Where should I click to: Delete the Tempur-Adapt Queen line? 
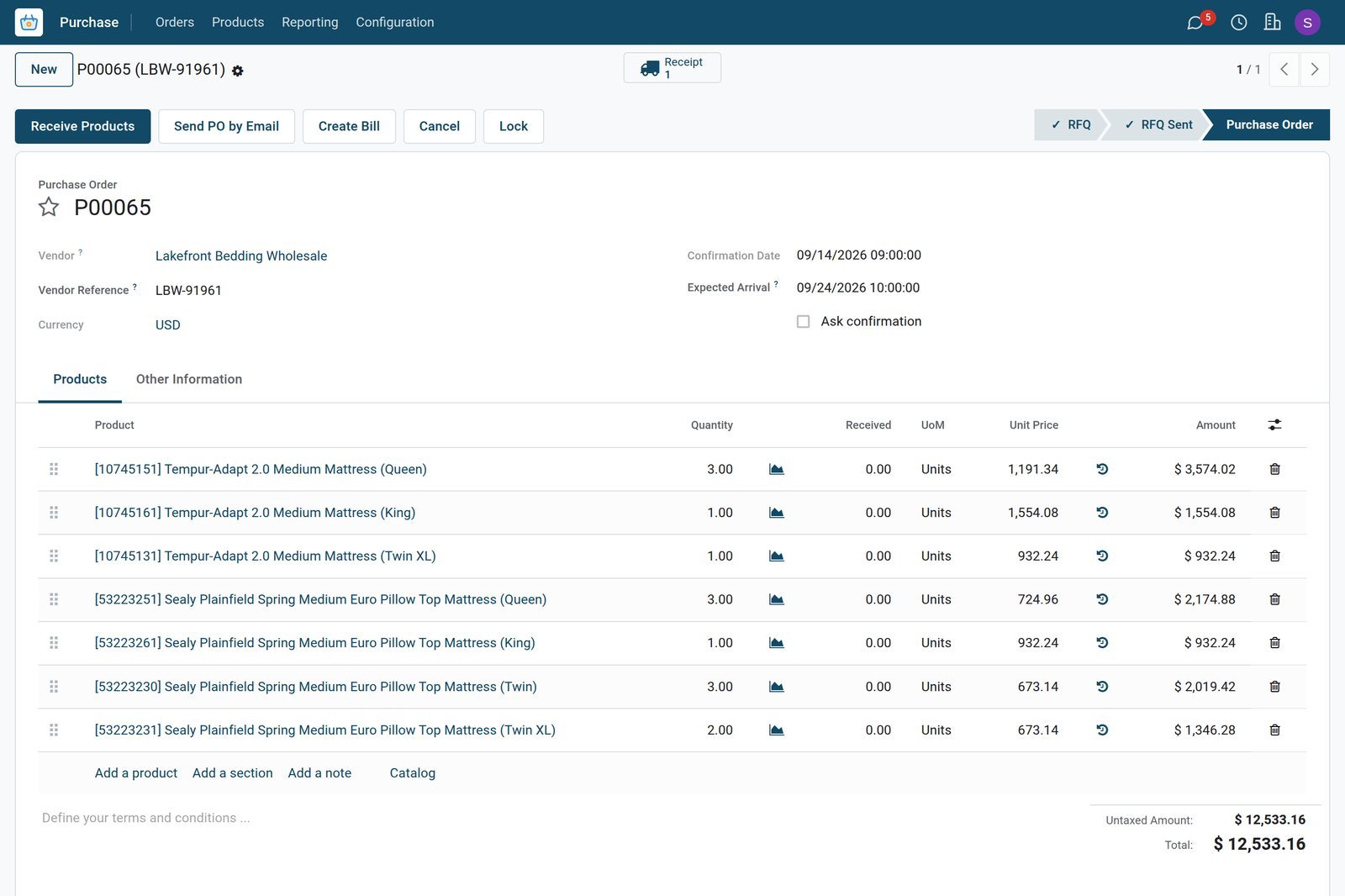click(1275, 469)
